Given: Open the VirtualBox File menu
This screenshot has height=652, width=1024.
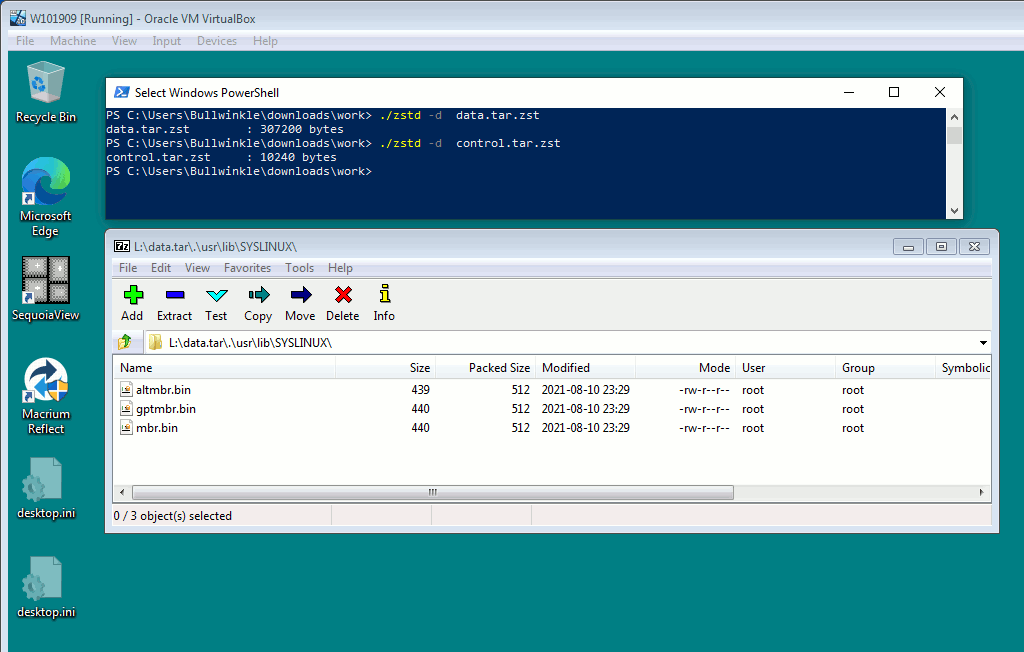Looking at the screenshot, I should pyautogui.click(x=25, y=41).
